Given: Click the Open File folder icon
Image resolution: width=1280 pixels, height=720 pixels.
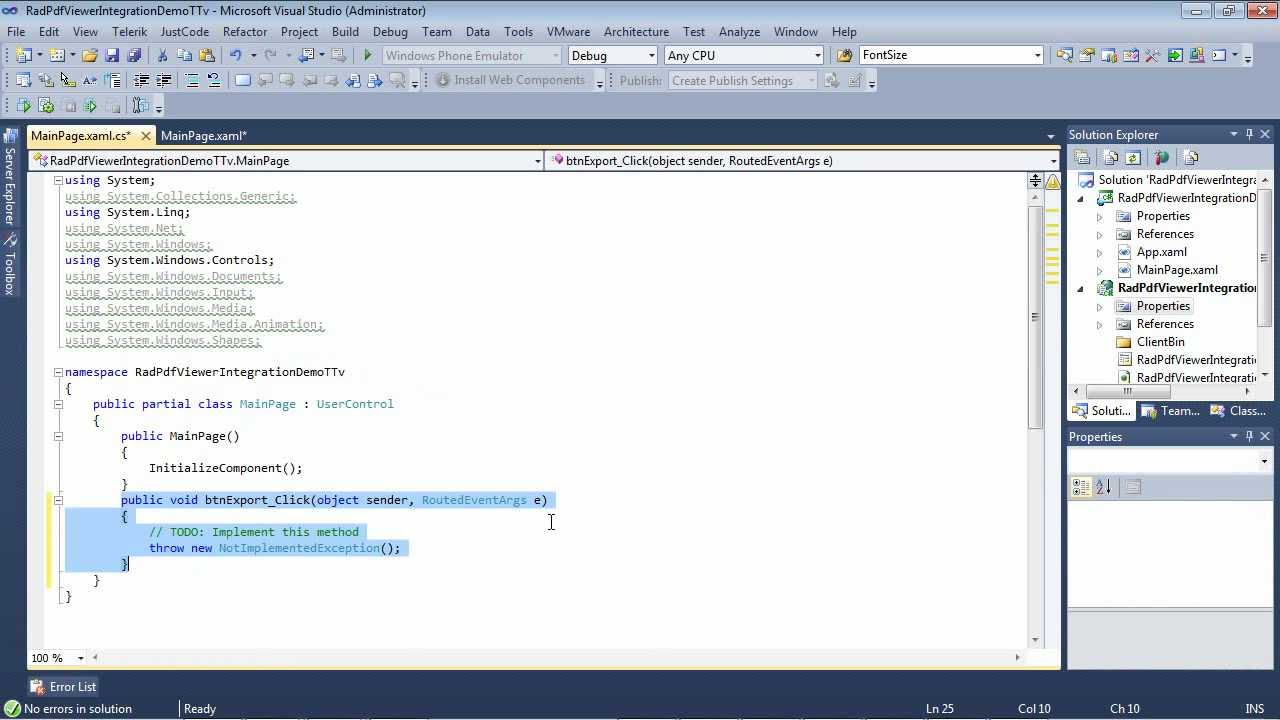Looking at the screenshot, I should point(89,55).
